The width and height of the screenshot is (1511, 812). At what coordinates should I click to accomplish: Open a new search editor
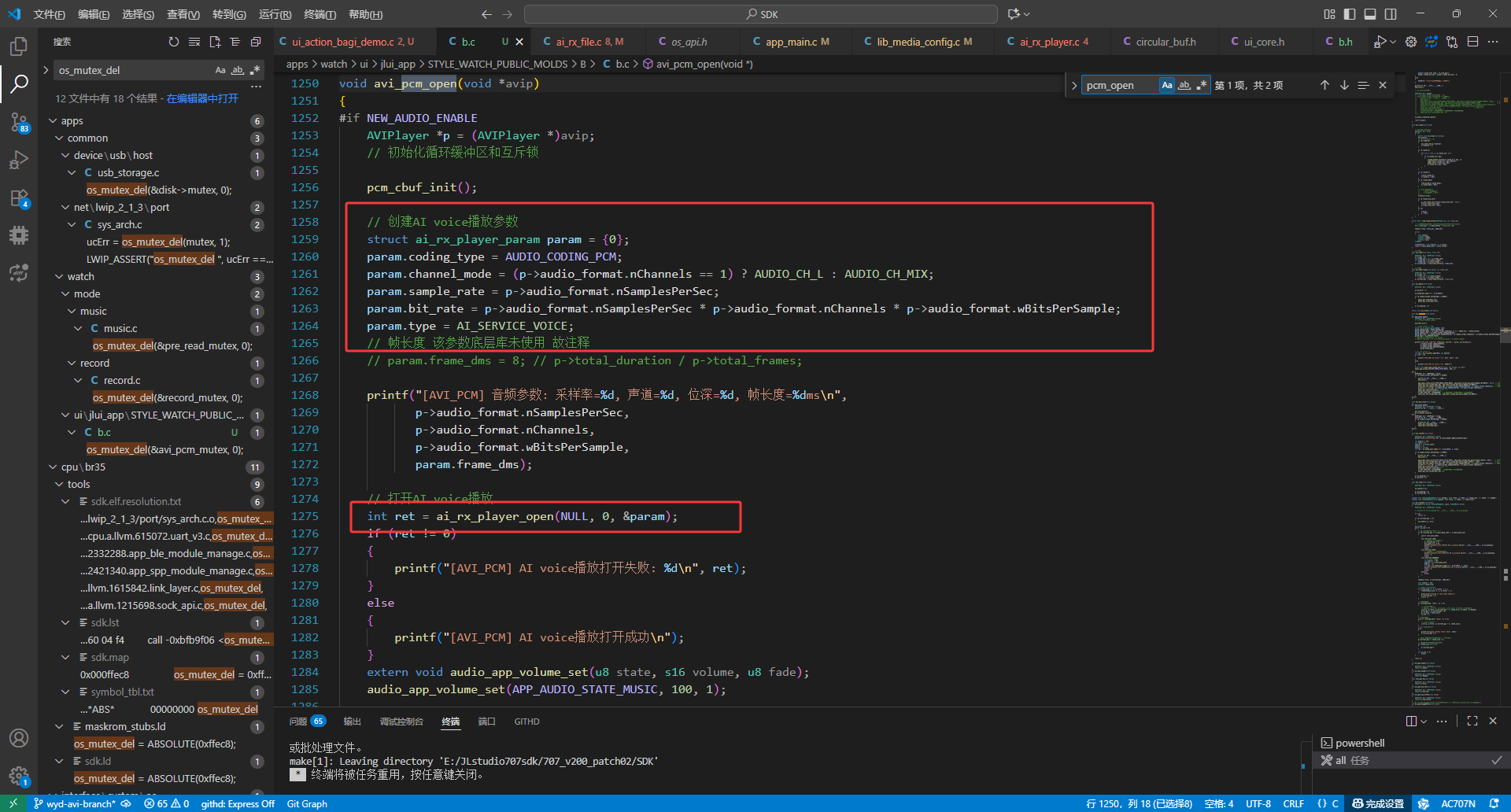[214, 42]
